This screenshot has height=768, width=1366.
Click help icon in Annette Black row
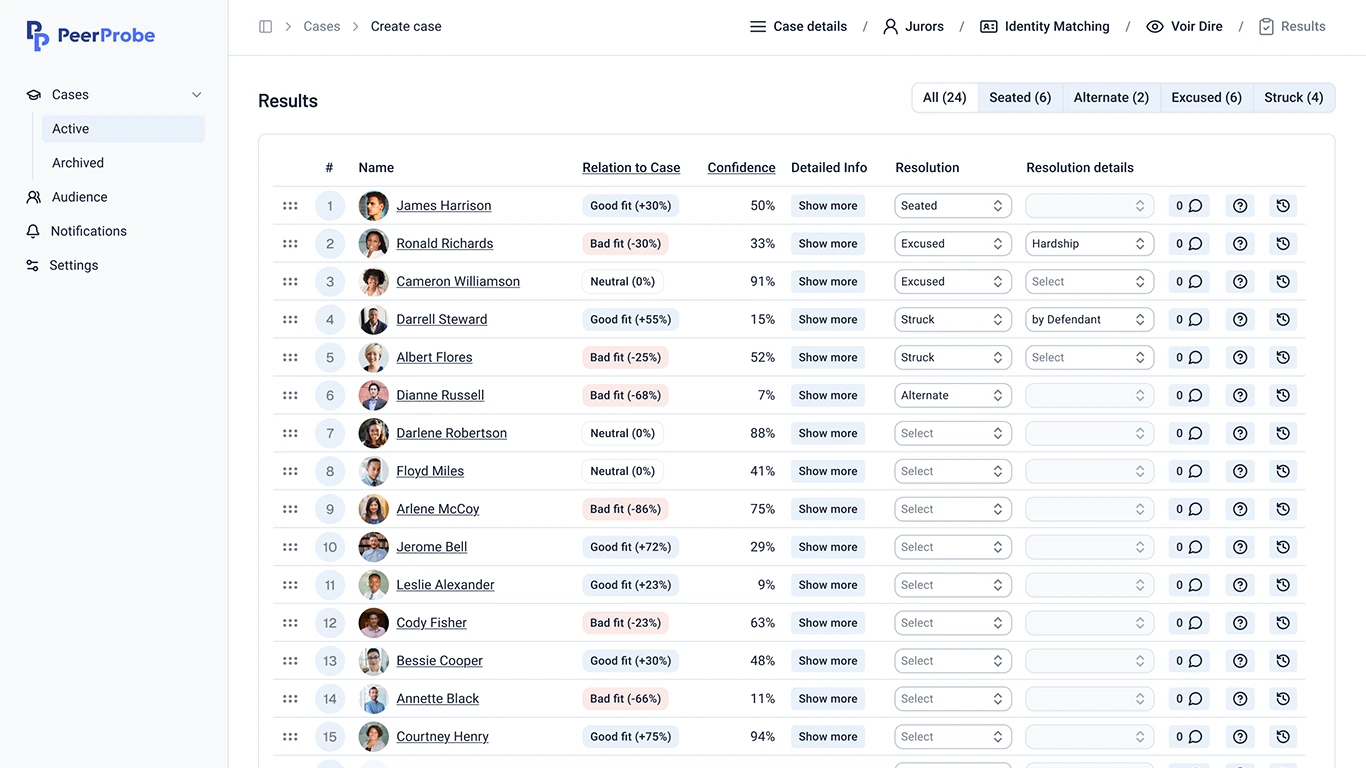(x=1240, y=699)
